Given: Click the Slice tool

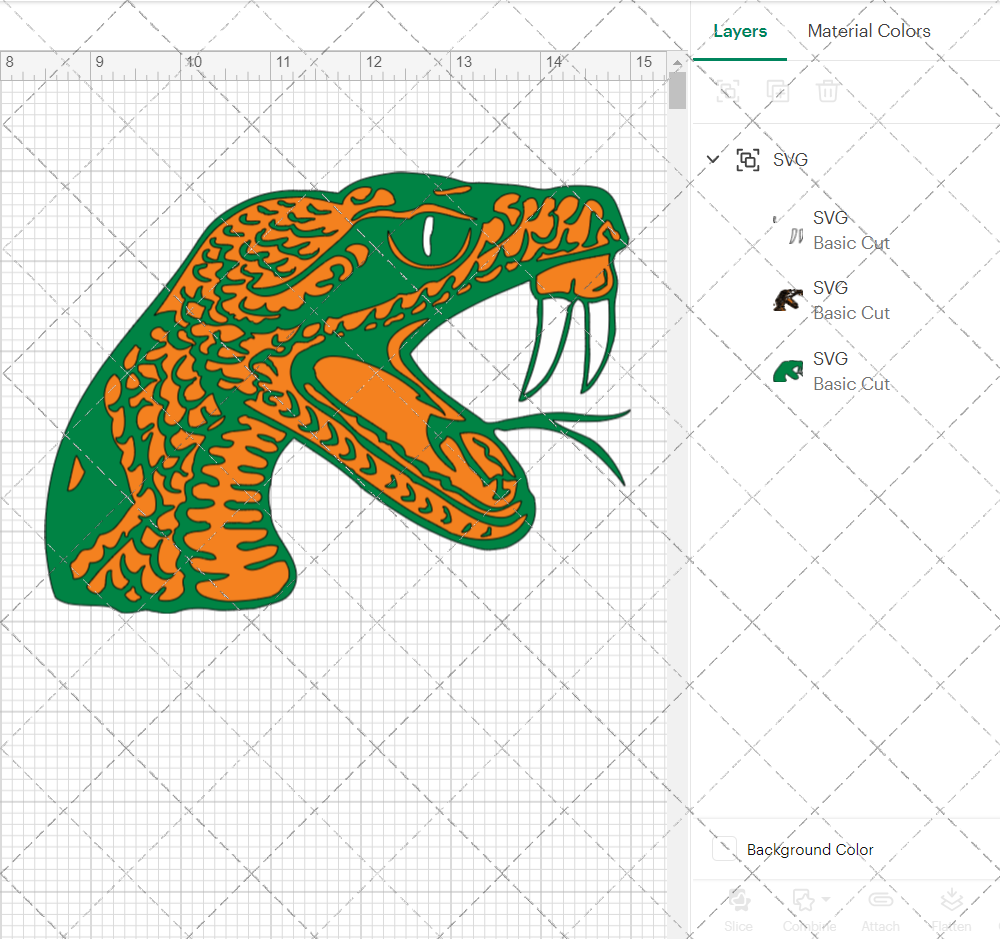Looking at the screenshot, I should [x=739, y=910].
